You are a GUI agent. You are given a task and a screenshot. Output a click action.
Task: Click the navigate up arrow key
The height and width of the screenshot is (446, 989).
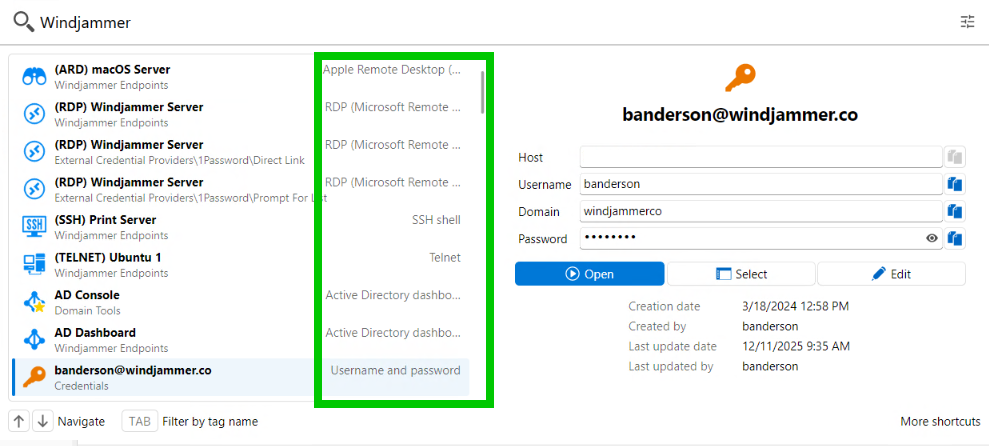[19, 421]
